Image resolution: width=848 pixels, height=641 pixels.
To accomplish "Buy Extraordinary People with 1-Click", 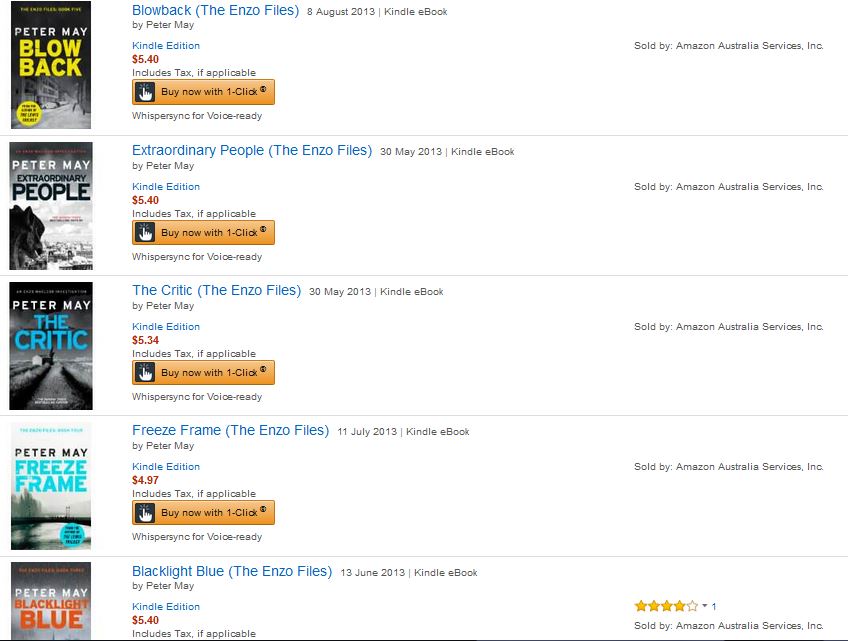I will click(x=203, y=233).
